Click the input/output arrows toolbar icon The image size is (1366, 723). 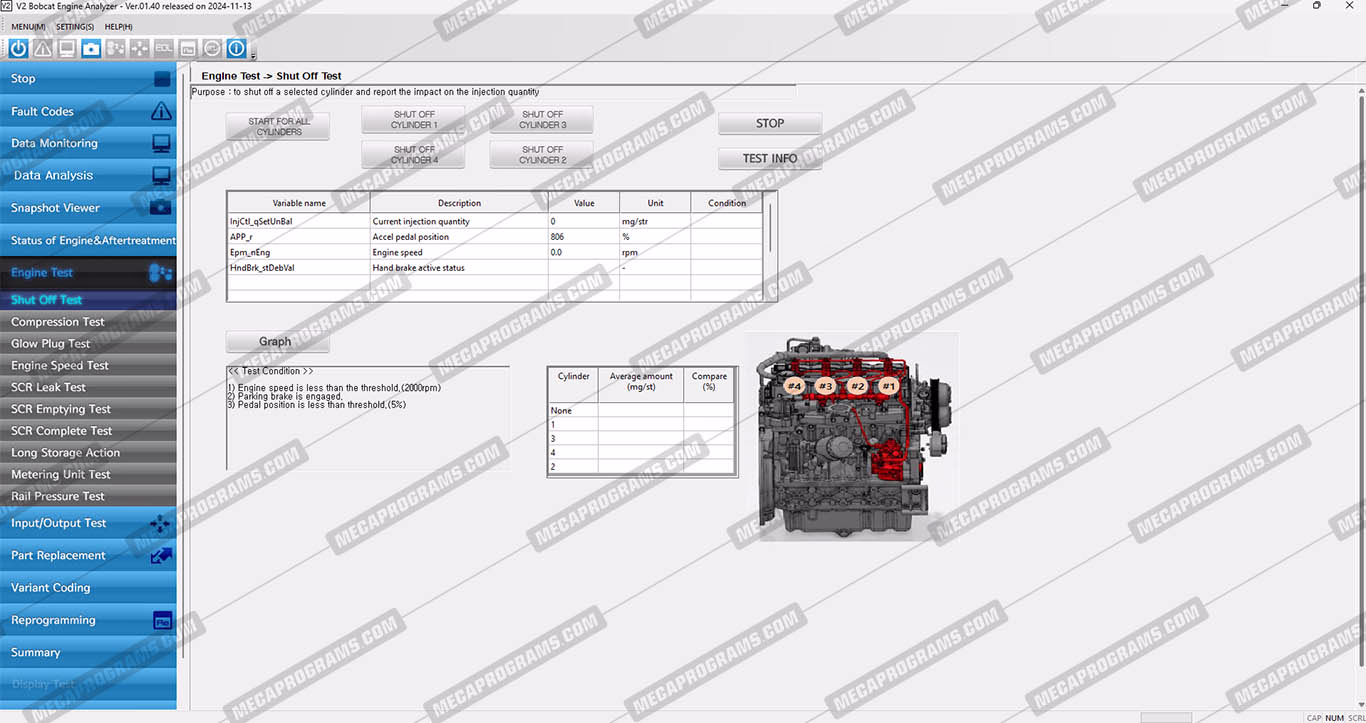(139, 48)
